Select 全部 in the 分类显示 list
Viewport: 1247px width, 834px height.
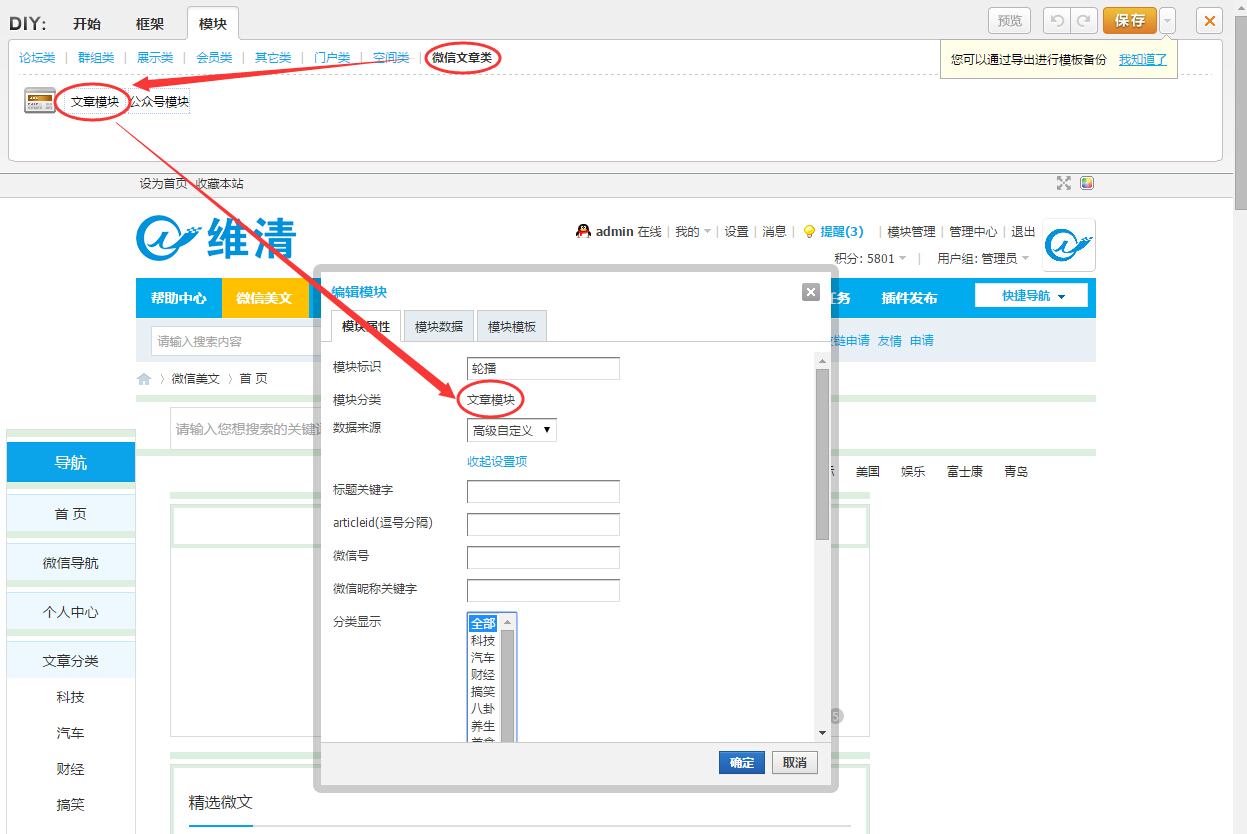484,623
